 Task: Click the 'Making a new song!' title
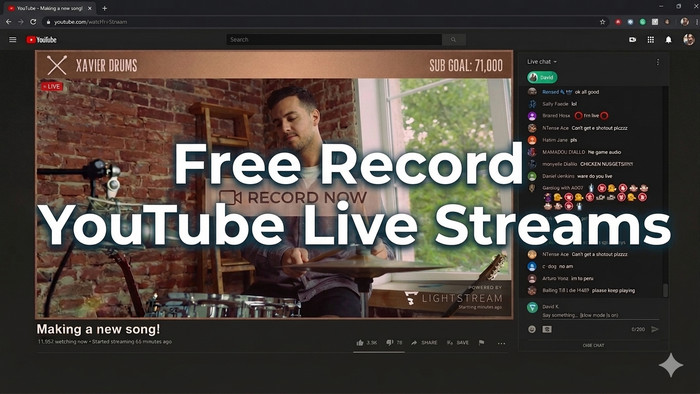(98, 329)
